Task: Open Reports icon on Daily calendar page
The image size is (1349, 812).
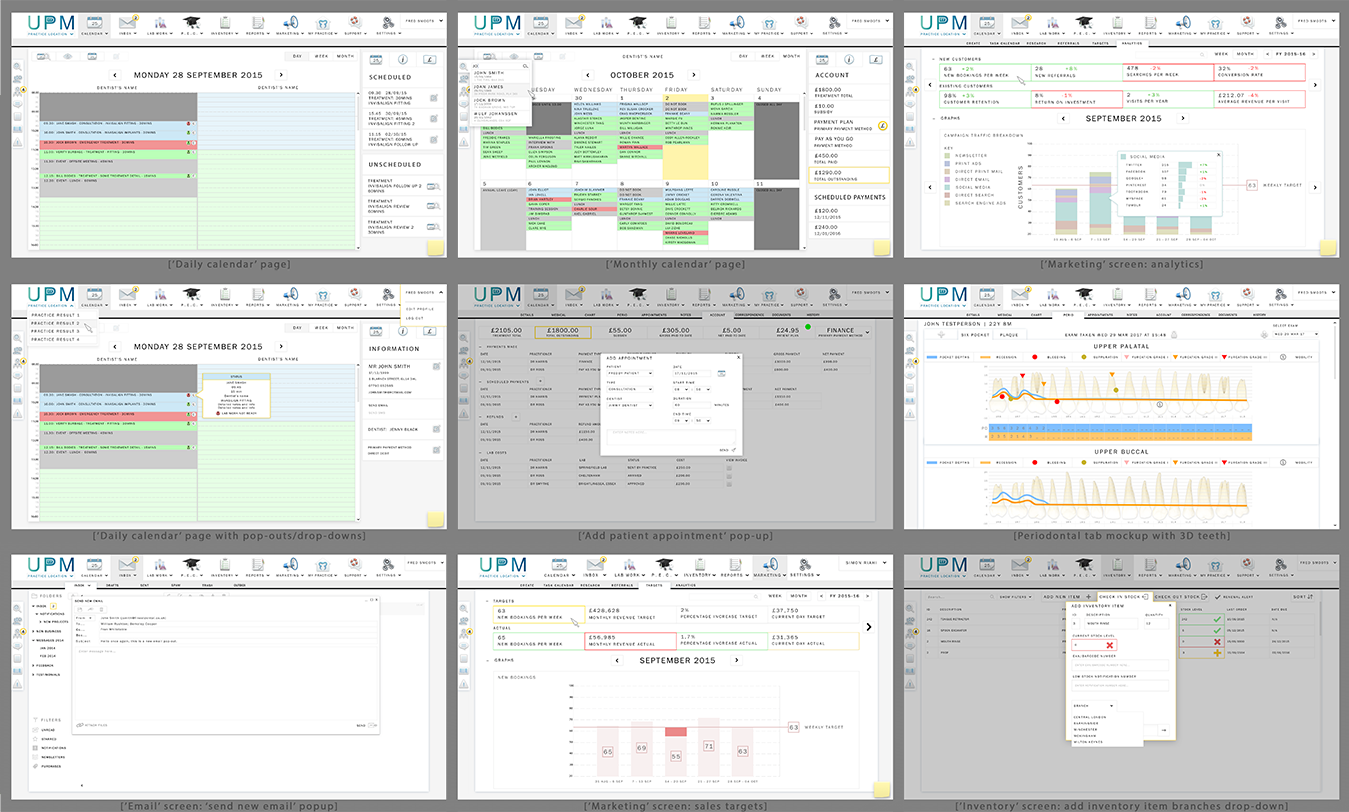Action: coord(258,23)
